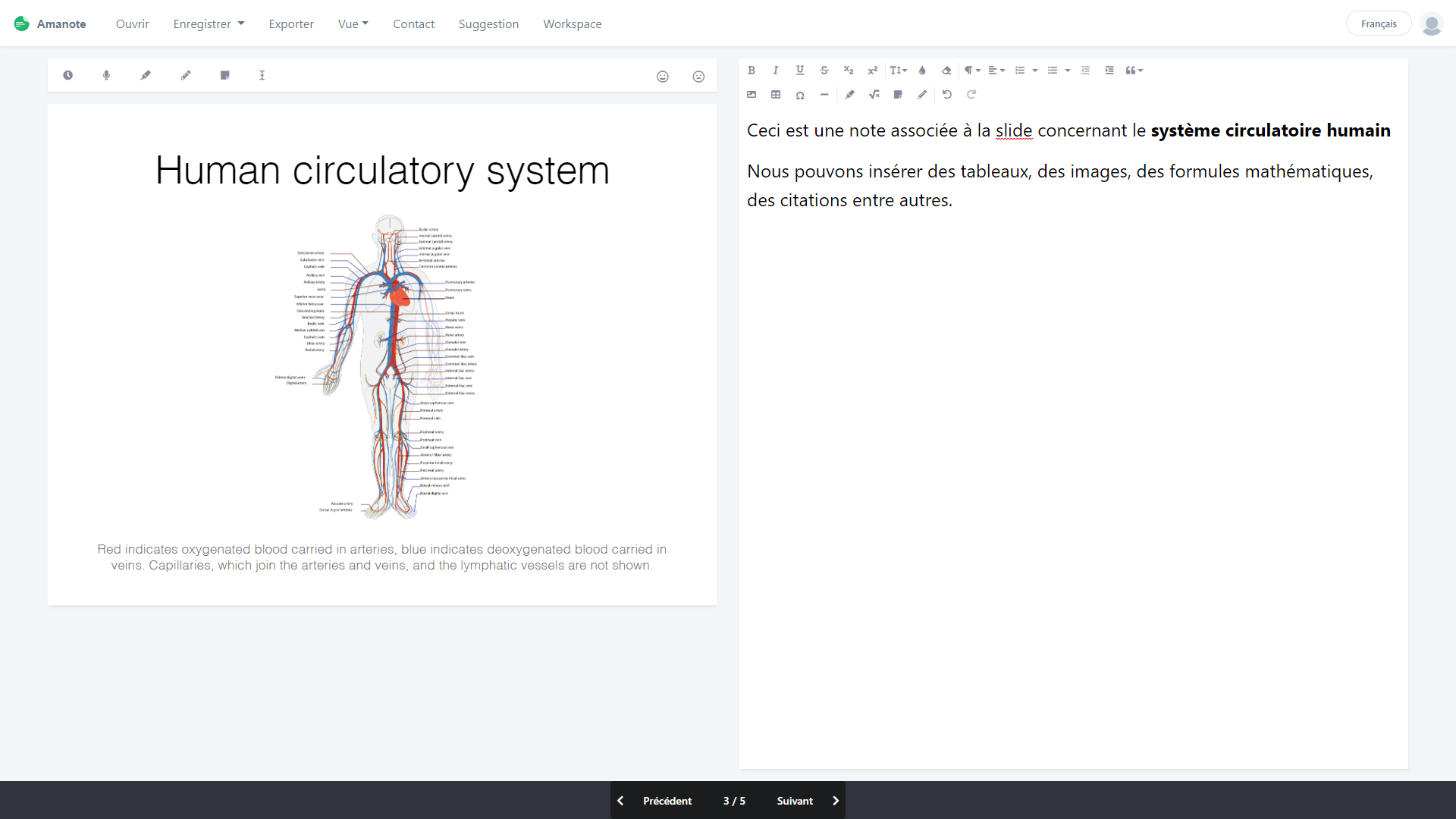Image resolution: width=1456 pixels, height=819 pixels.
Task: Undo last edit in note editor
Action: tap(946, 95)
